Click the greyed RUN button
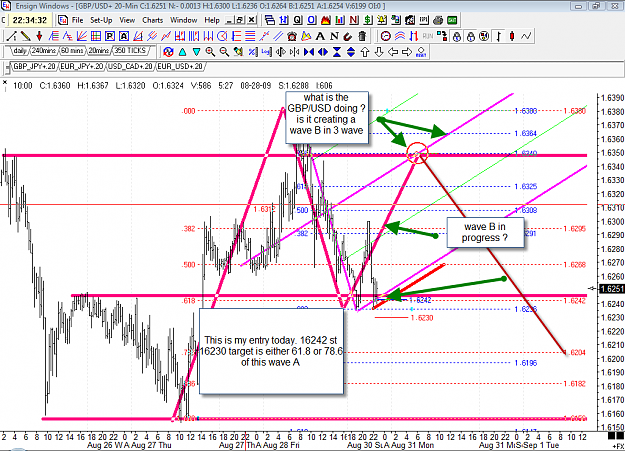The width and height of the screenshot is (625, 451). pyautogui.click(x=428, y=36)
